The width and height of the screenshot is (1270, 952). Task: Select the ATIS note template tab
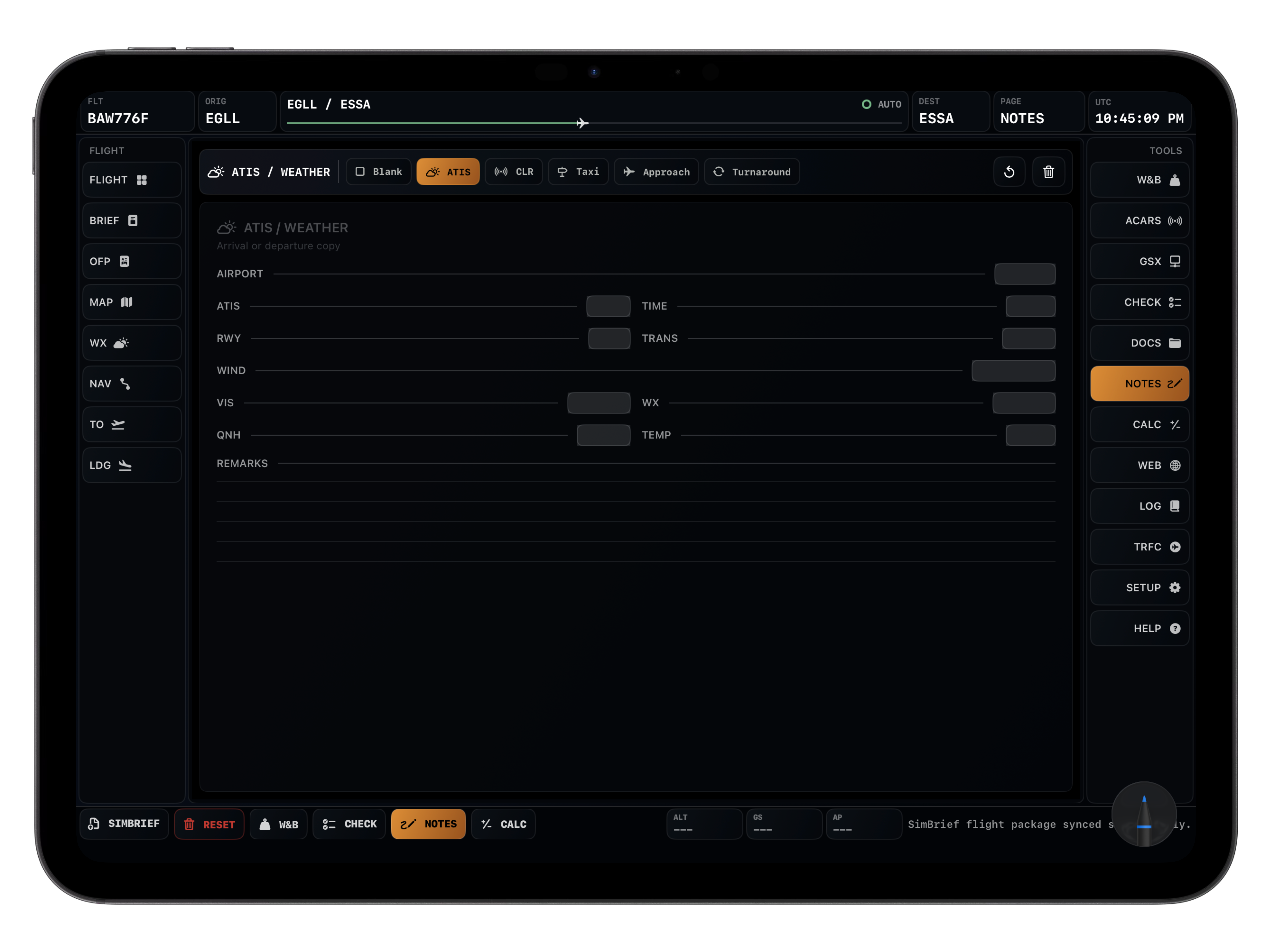pyautogui.click(x=448, y=172)
